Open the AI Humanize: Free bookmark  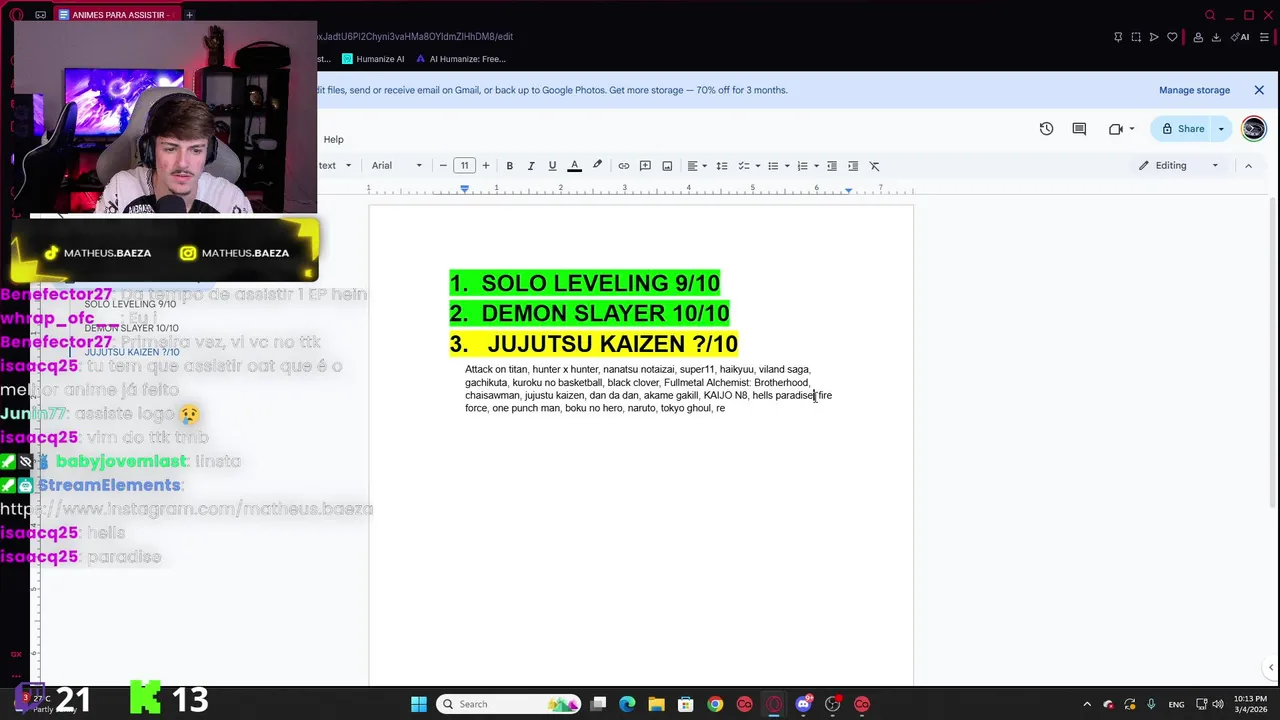click(x=461, y=59)
